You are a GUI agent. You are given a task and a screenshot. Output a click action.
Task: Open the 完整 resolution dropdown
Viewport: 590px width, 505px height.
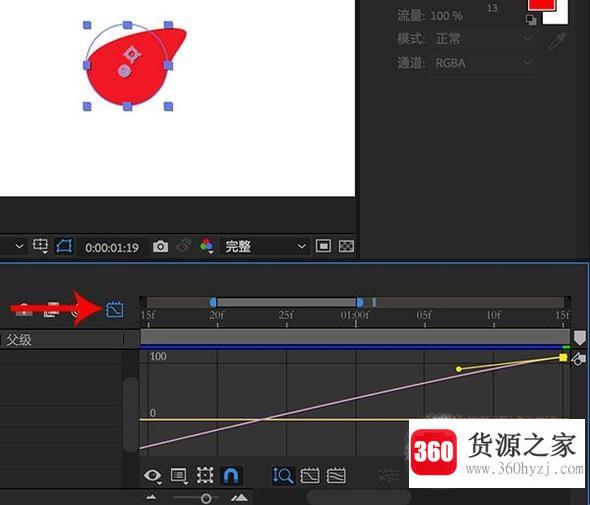coord(266,247)
